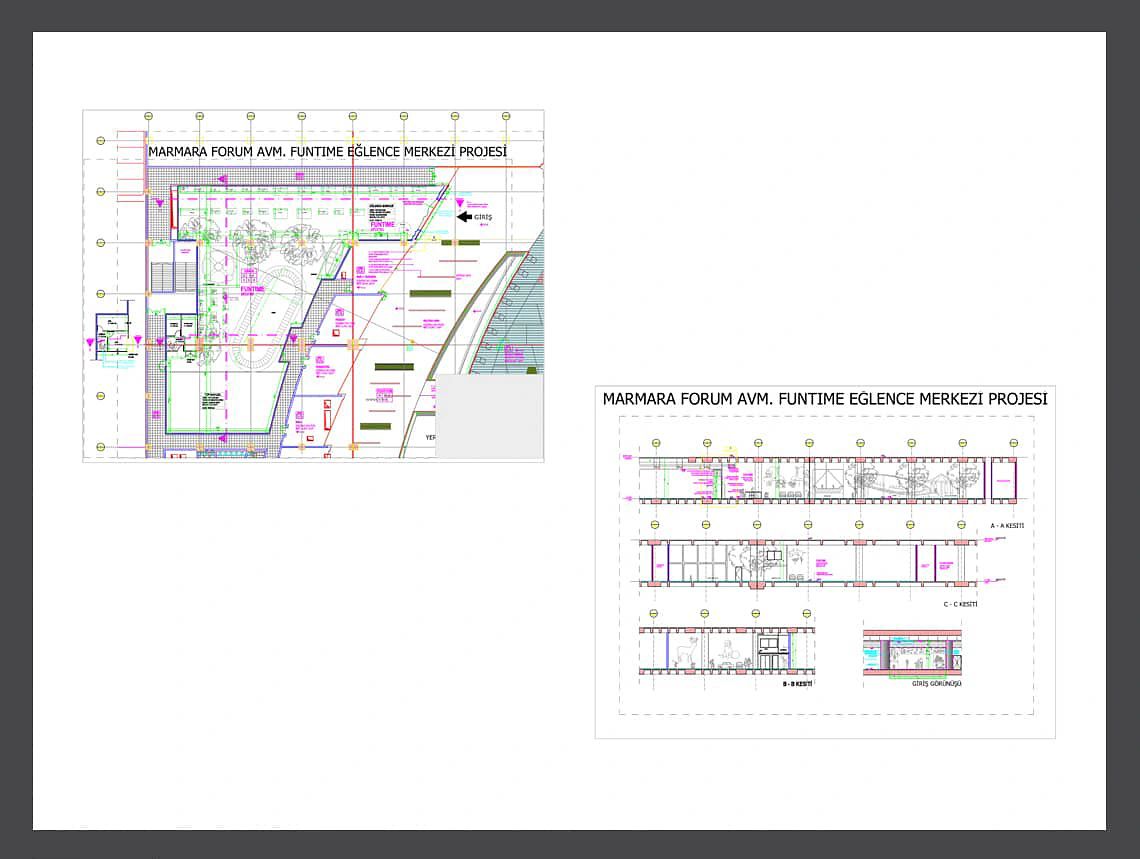Select the 'A - A KESİTİ' section label
1140x859 pixels.
click(1007, 525)
